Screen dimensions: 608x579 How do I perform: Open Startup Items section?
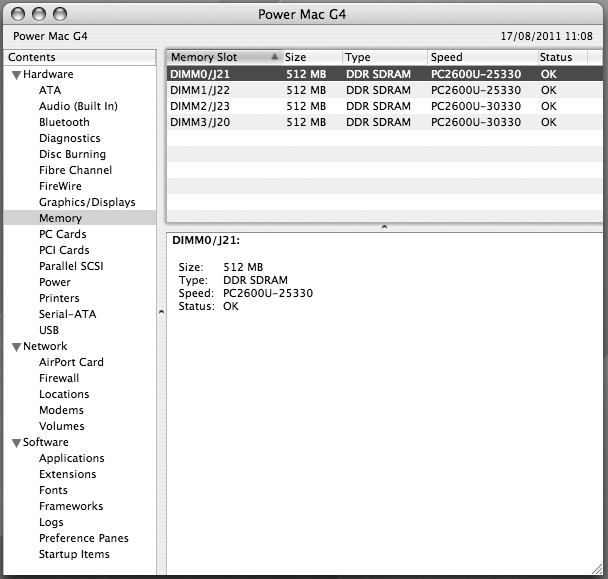click(74, 554)
